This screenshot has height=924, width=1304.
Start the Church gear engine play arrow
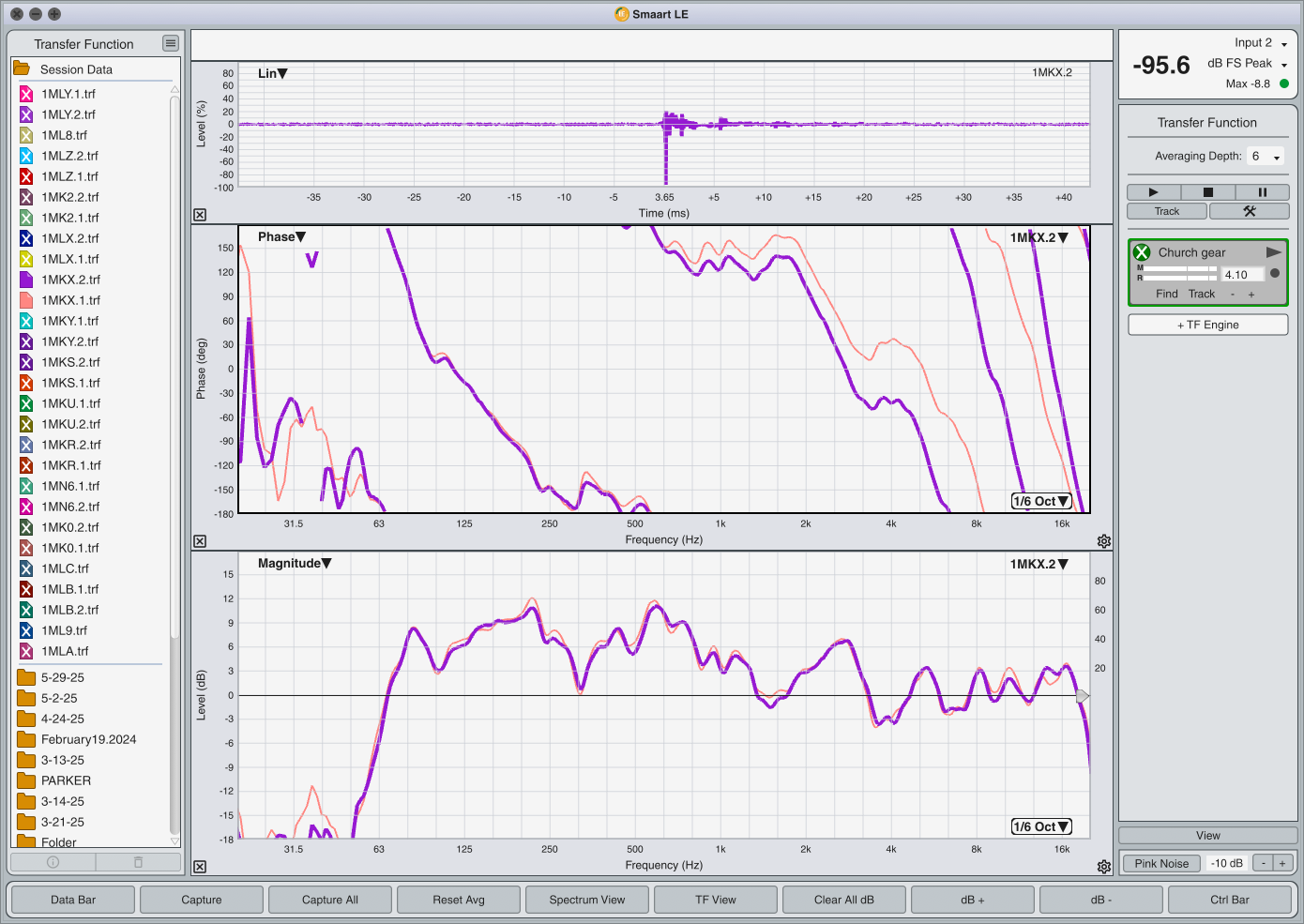tap(1273, 252)
